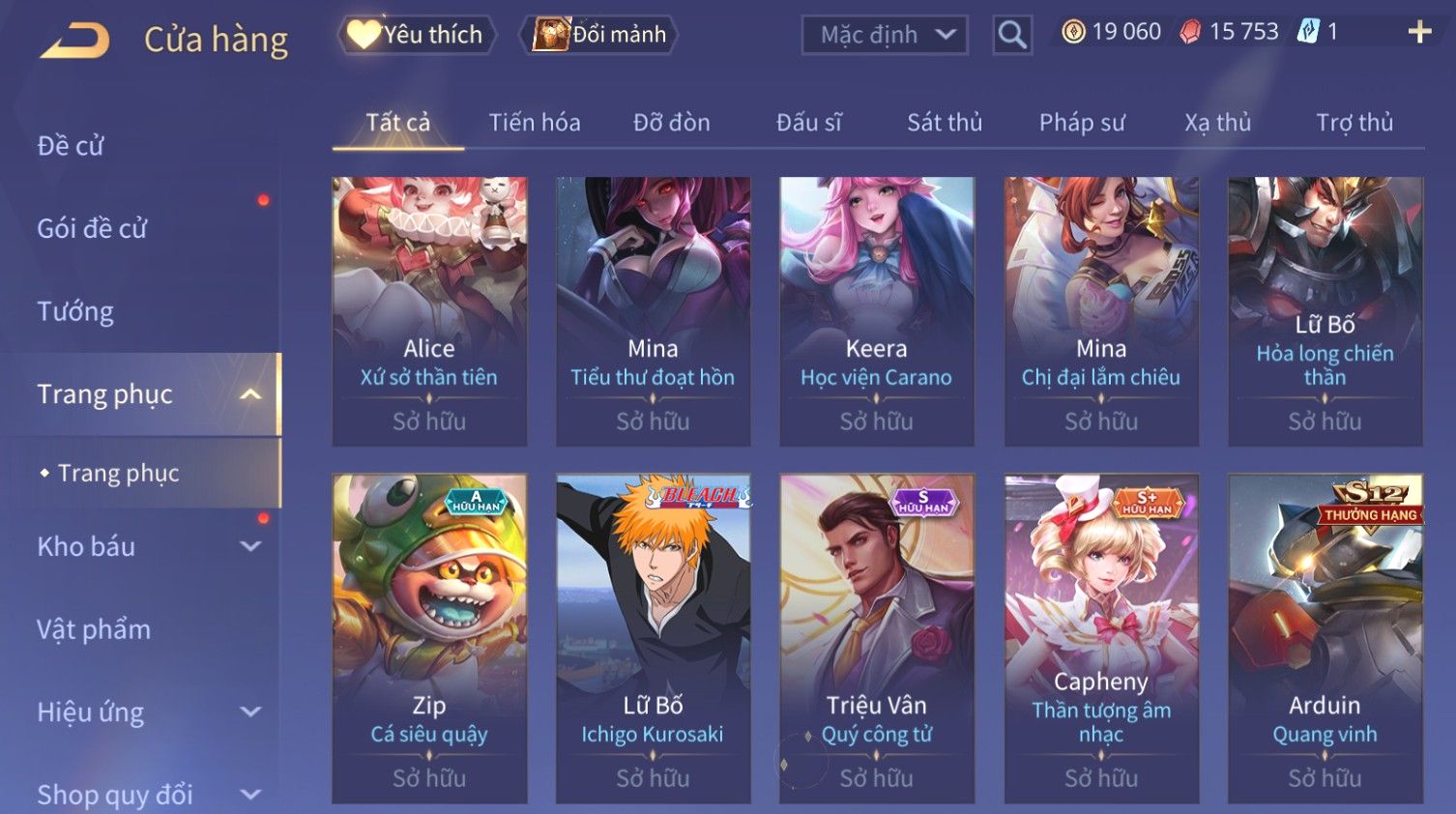
Task: Open the Capheny Thần tượng âm nhạc skin card
Action: tap(1101, 638)
